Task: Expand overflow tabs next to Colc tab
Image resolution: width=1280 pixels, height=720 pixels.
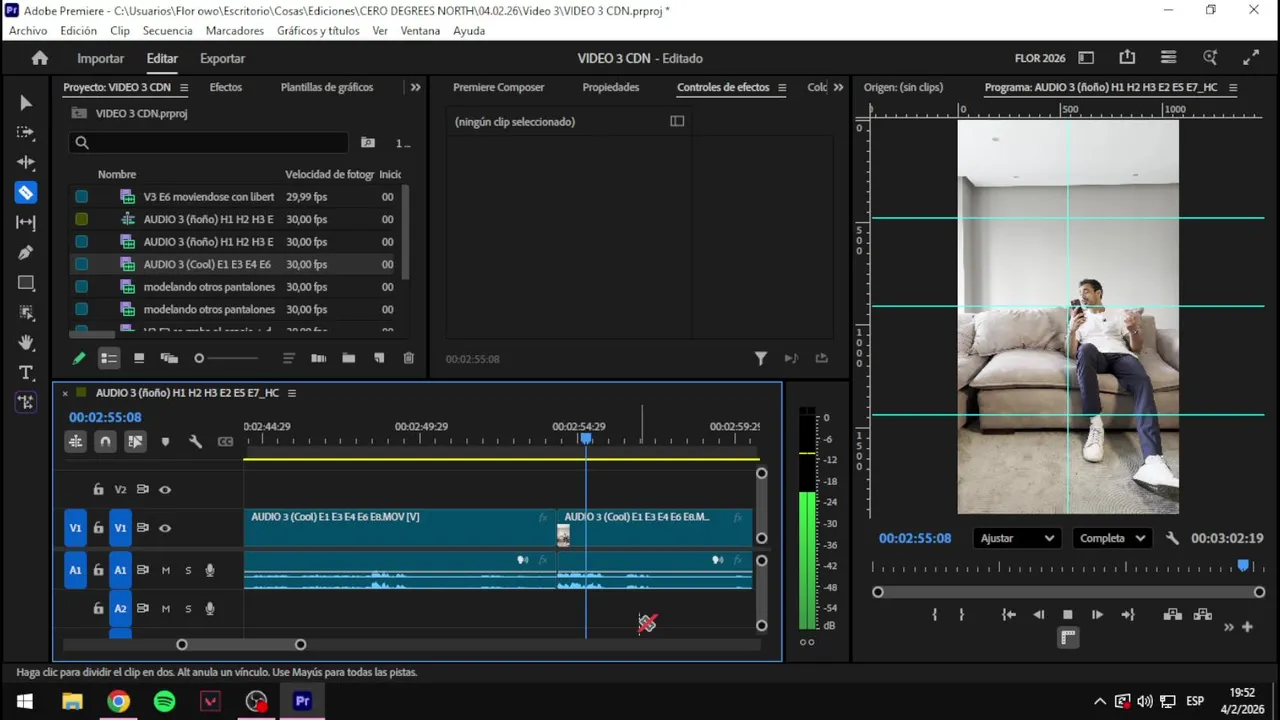Action: point(838,87)
